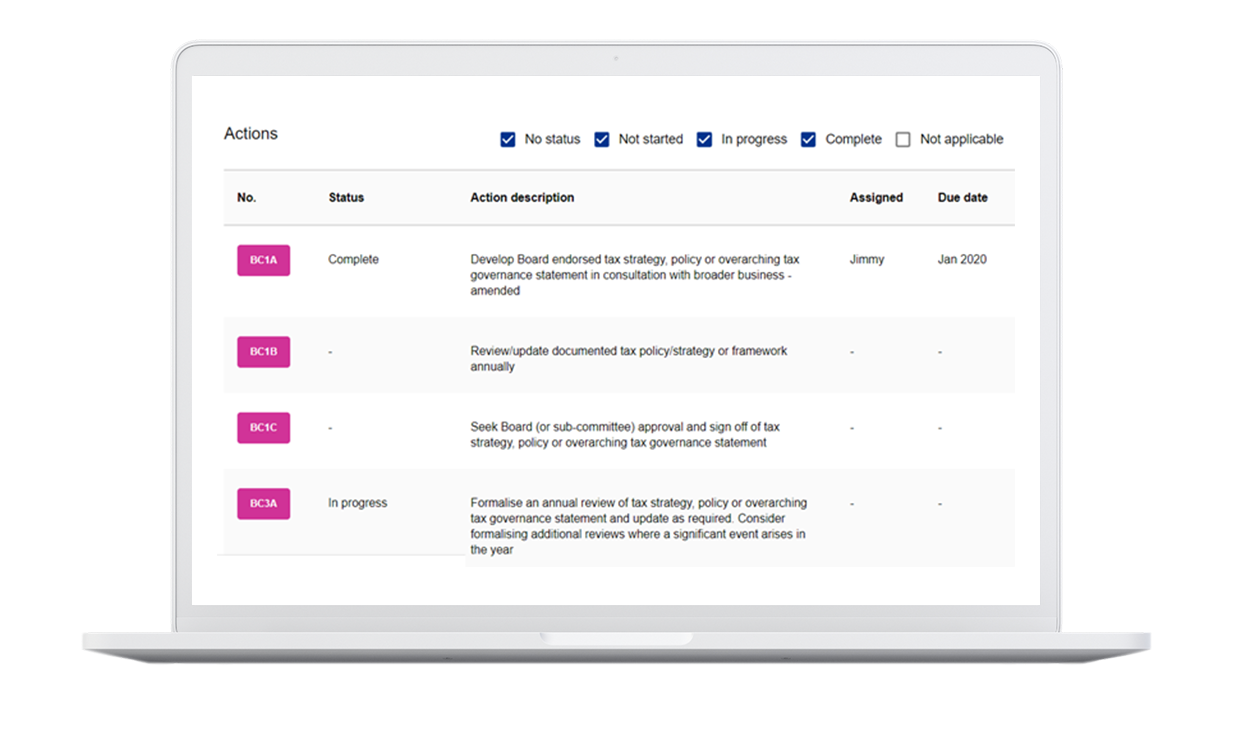
Task: Select the Complete status of BC1A
Action: click(353, 260)
